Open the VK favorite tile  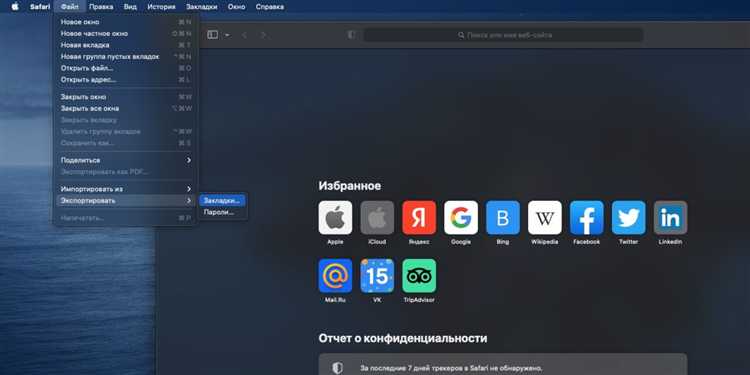[x=377, y=276]
